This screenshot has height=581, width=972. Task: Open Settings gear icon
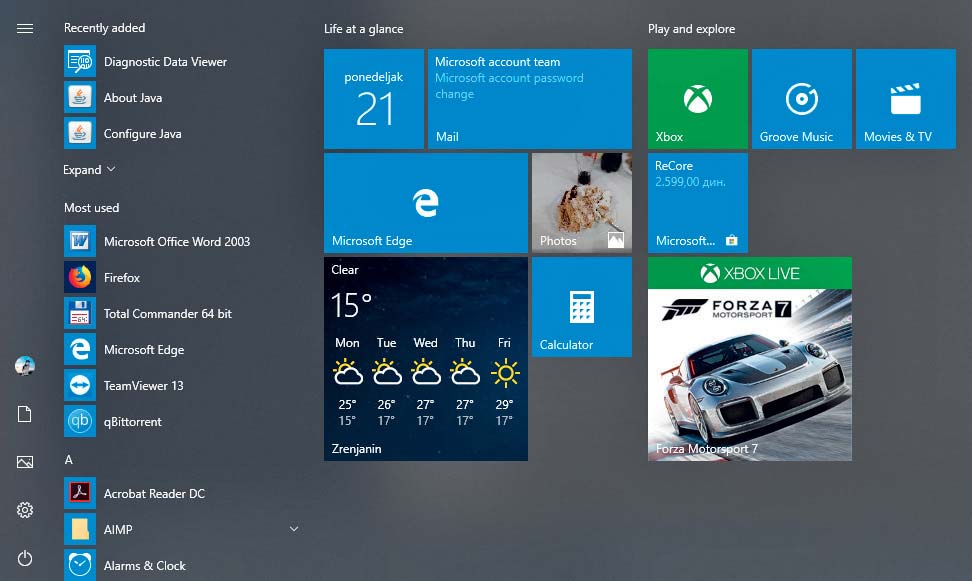coord(25,510)
